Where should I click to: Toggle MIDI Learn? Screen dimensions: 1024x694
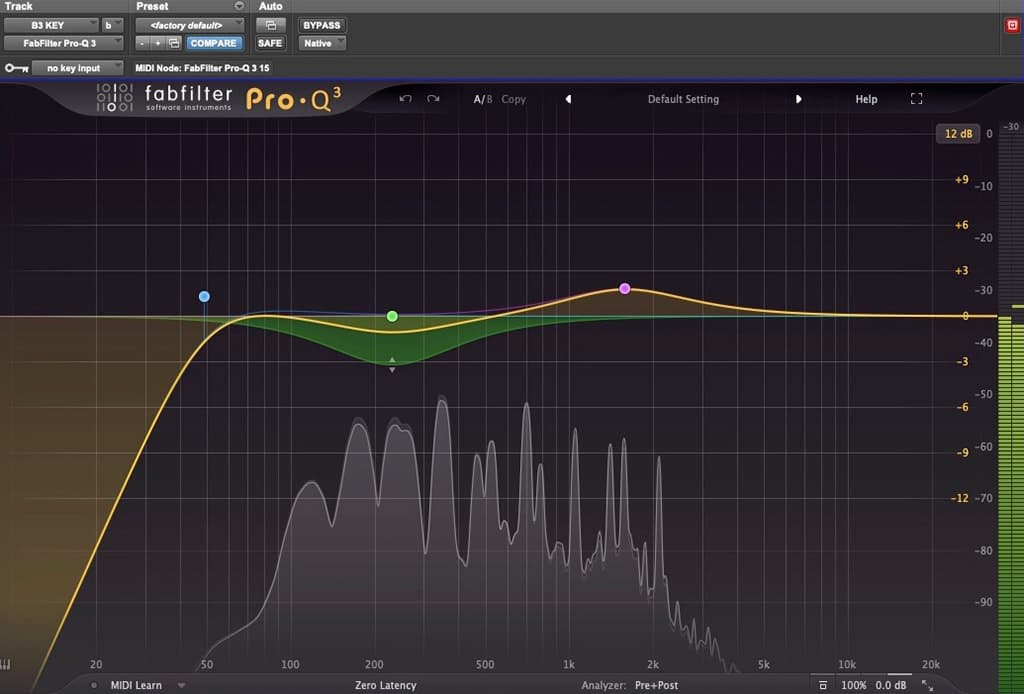point(136,686)
